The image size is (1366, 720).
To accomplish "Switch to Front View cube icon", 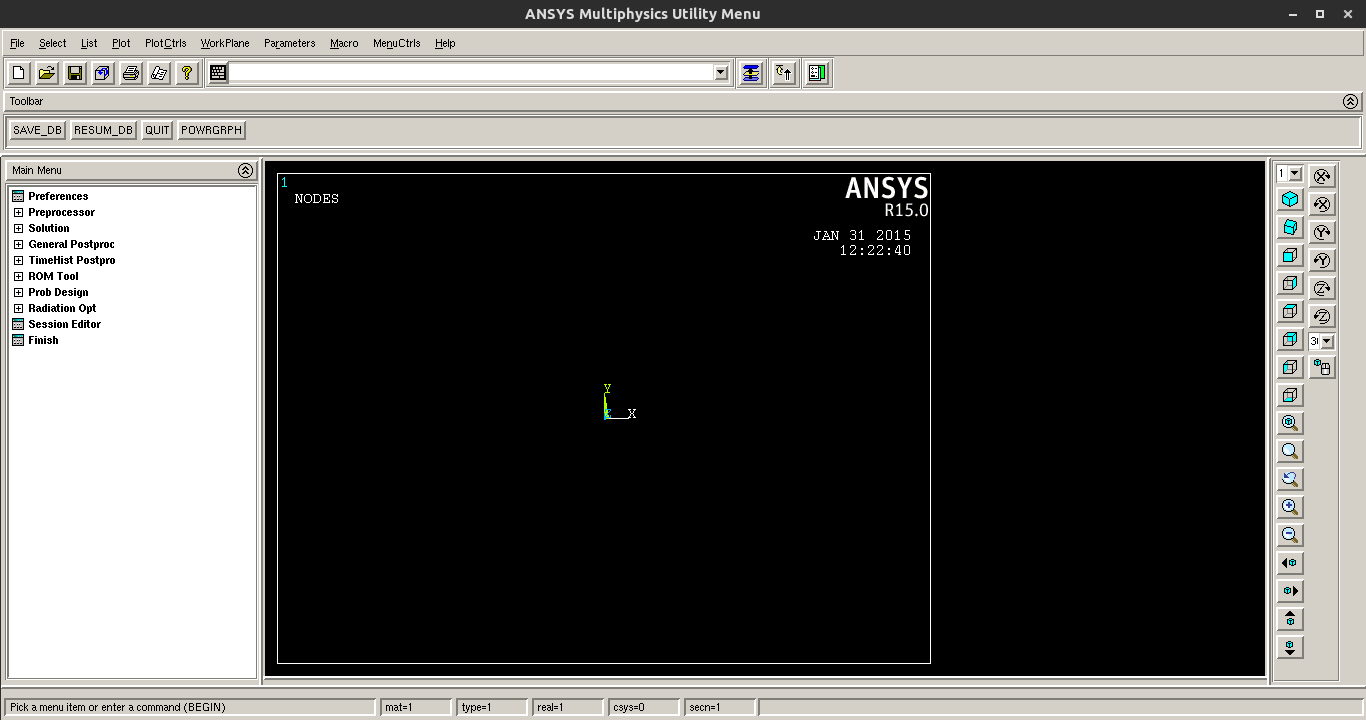I will (x=1290, y=256).
